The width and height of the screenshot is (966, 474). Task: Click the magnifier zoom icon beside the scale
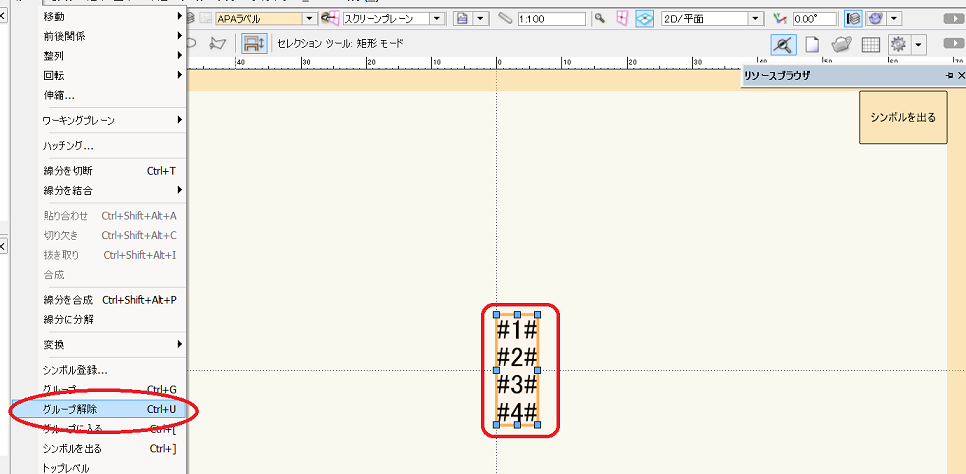point(600,19)
